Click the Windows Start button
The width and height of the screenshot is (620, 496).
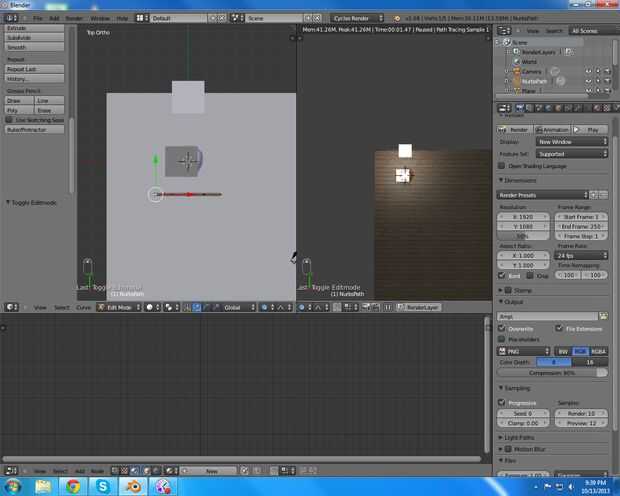[x=12, y=486]
